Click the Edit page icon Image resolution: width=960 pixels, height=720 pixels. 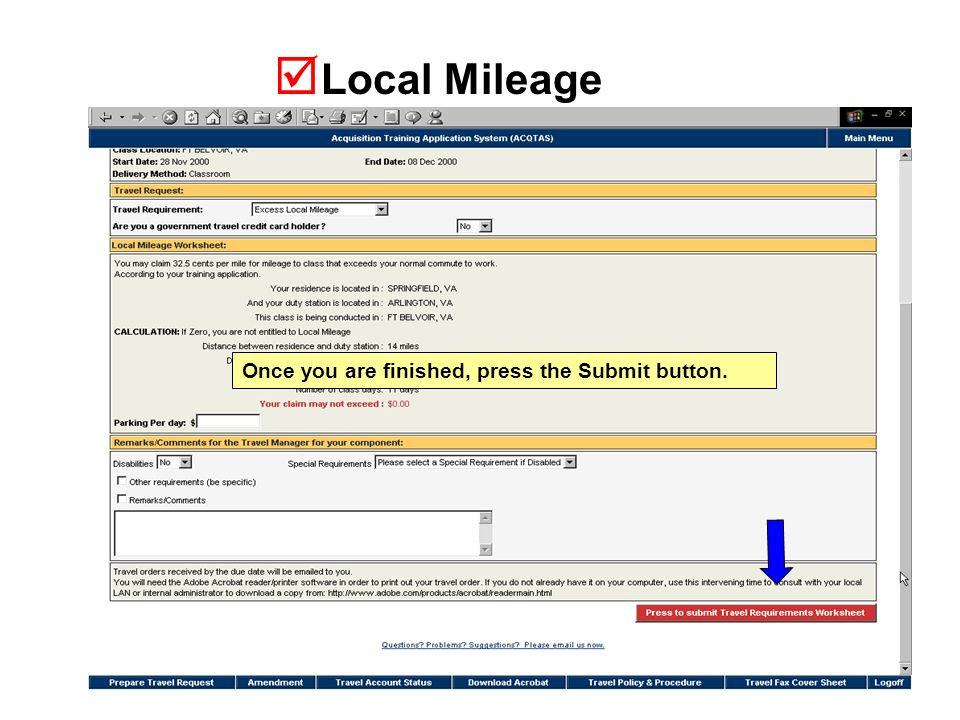coord(359,117)
